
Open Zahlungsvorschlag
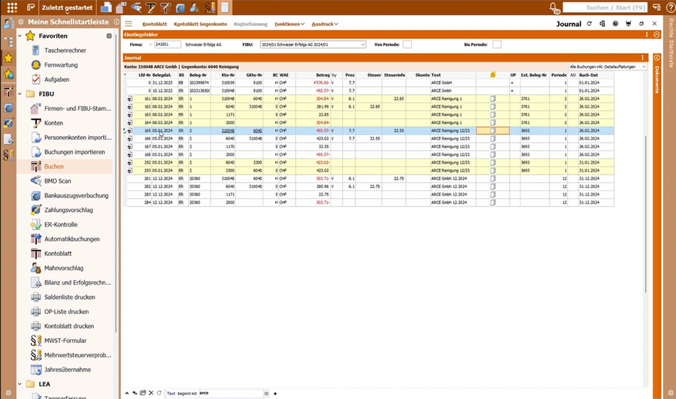click(x=68, y=210)
